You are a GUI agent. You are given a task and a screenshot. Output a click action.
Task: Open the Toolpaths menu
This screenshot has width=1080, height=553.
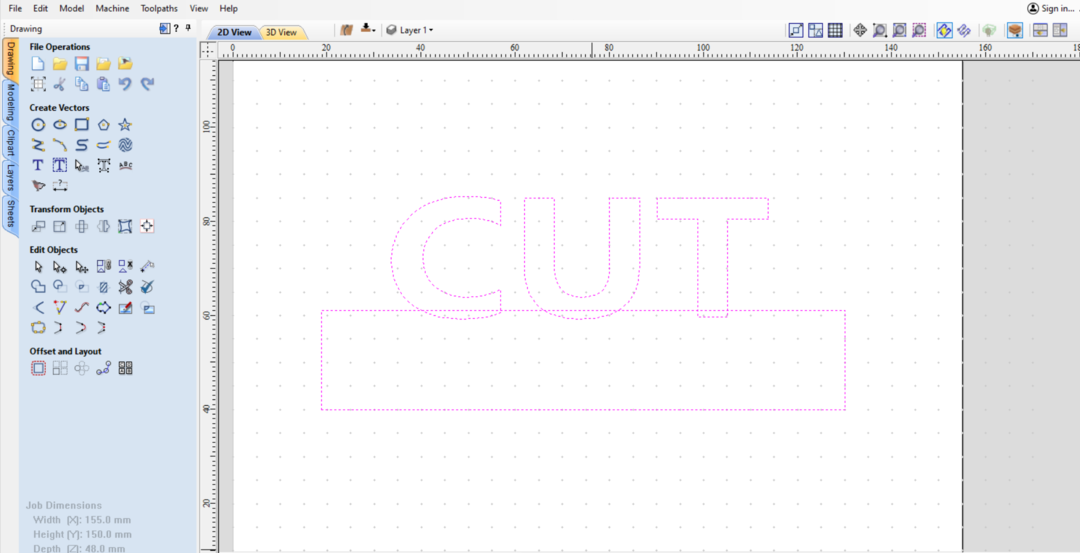(x=159, y=8)
